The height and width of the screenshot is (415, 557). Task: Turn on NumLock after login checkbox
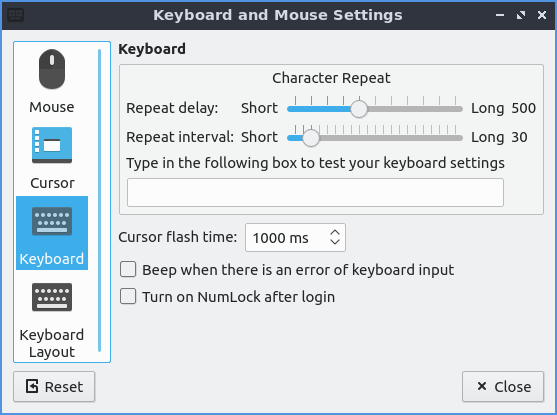click(x=128, y=296)
